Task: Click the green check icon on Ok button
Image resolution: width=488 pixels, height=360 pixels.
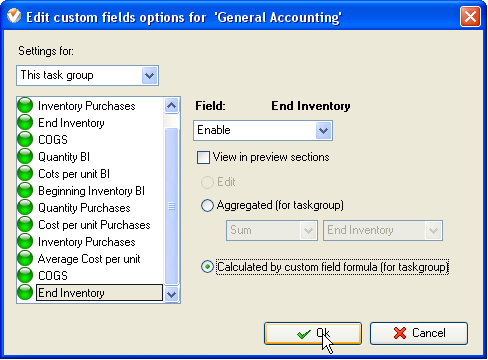Action: pyautogui.click(x=304, y=334)
